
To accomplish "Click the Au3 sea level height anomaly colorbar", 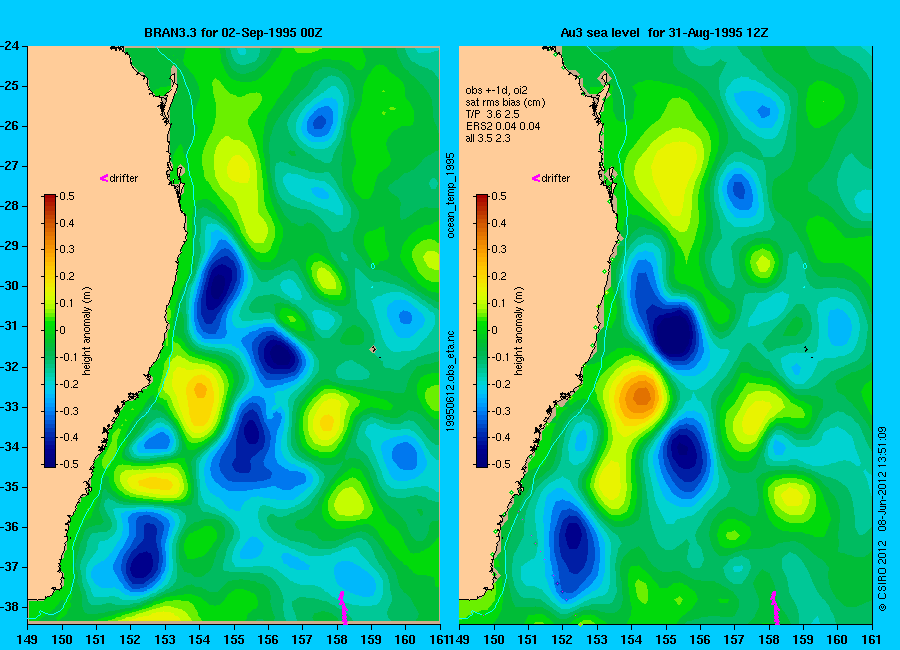I will [x=482, y=331].
